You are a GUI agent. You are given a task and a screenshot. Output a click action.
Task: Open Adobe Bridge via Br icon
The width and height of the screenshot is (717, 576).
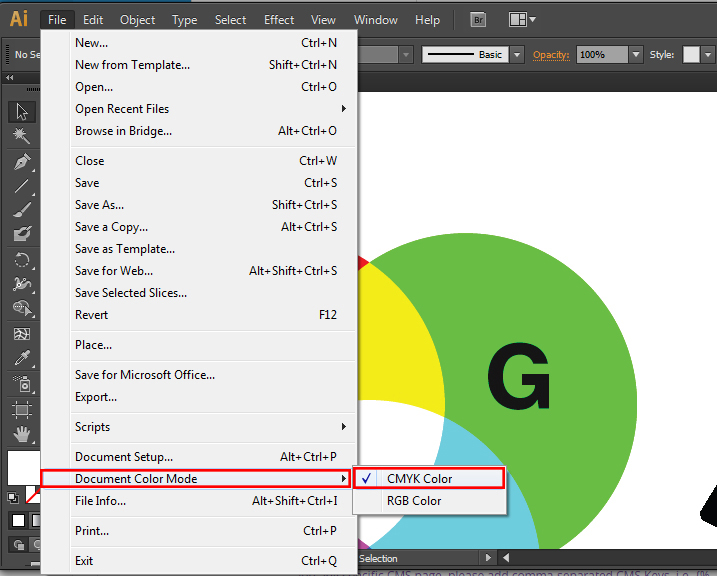click(x=479, y=20)
